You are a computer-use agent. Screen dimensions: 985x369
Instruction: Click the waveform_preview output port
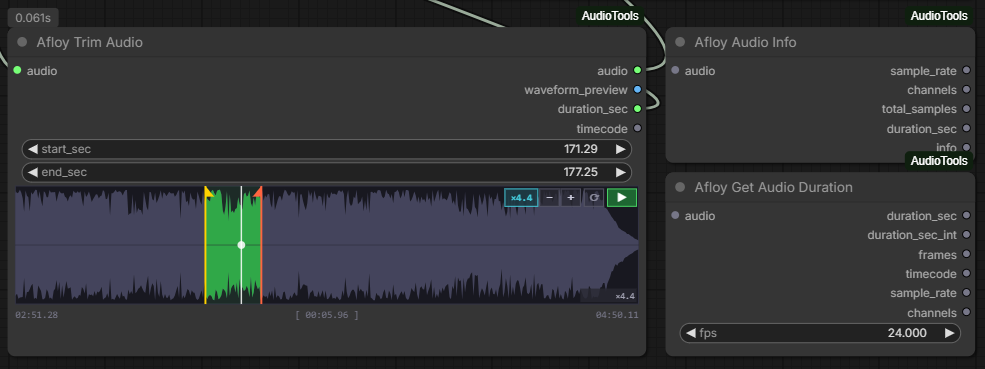(x=638, y=90)
